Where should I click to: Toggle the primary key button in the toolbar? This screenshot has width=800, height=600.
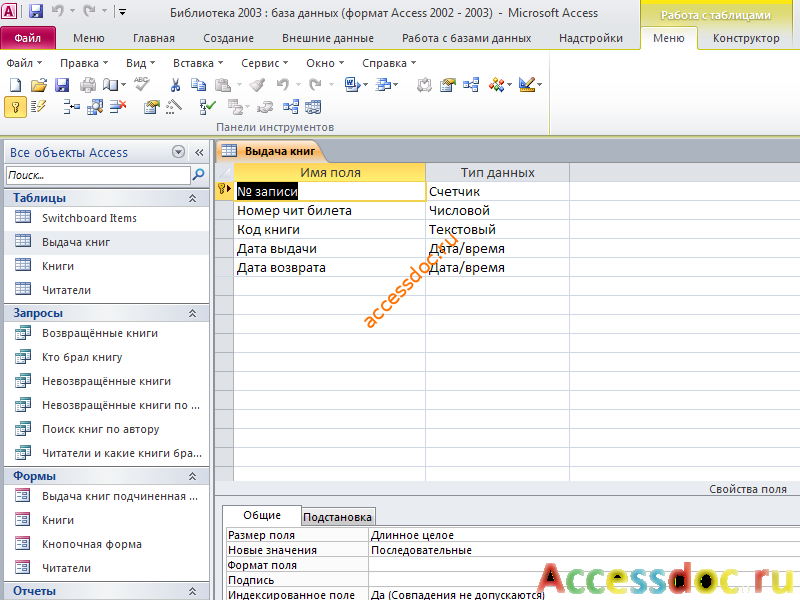[15, 107]
